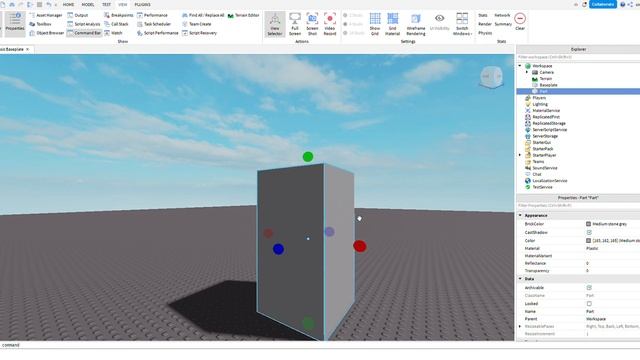Click the Collaborate button
This screenshot has height=360, width=640.
click(x=603, y=4)
